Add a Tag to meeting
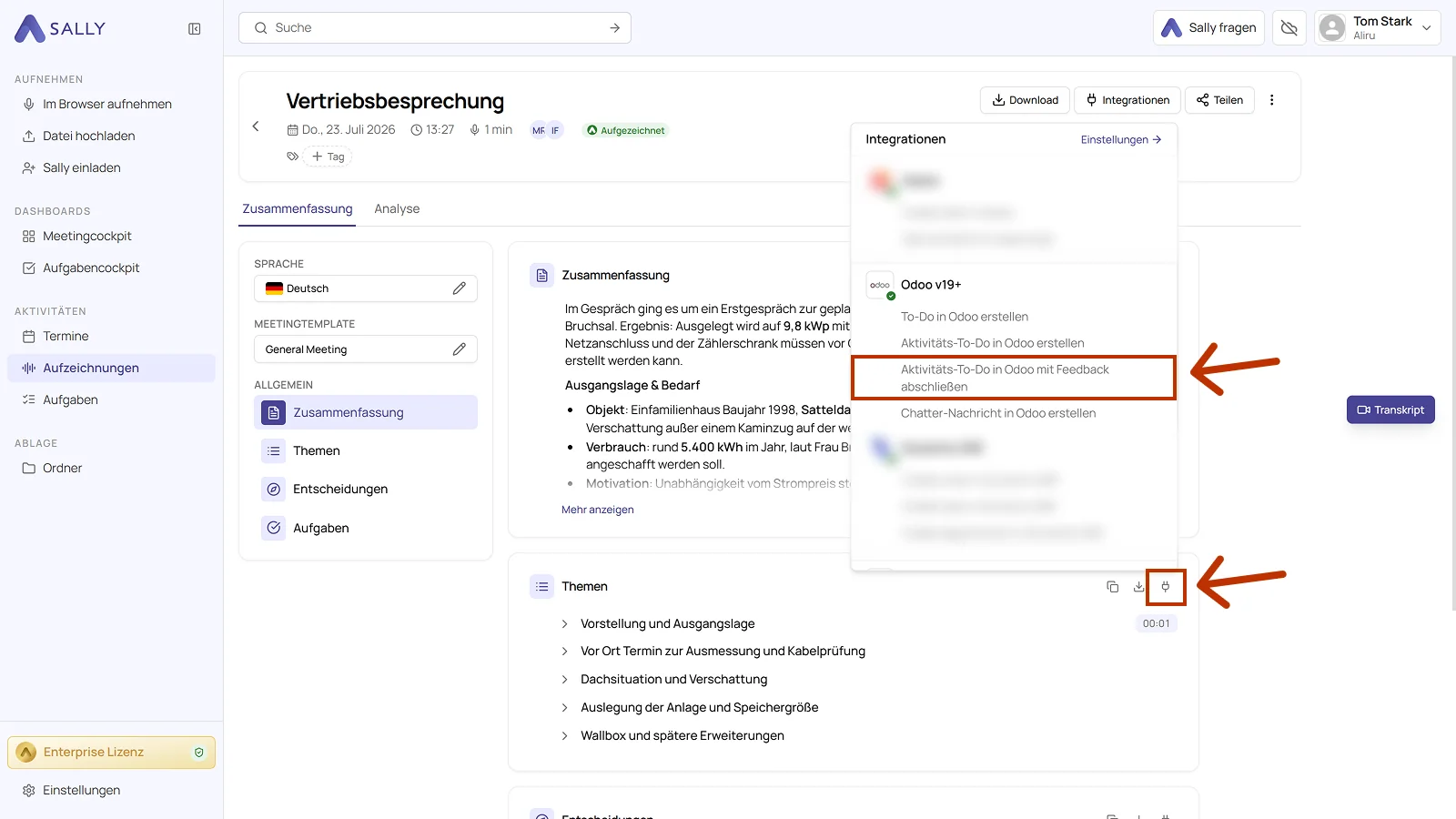This screenshot has height=819, width=1456. (x=329, y=157)
